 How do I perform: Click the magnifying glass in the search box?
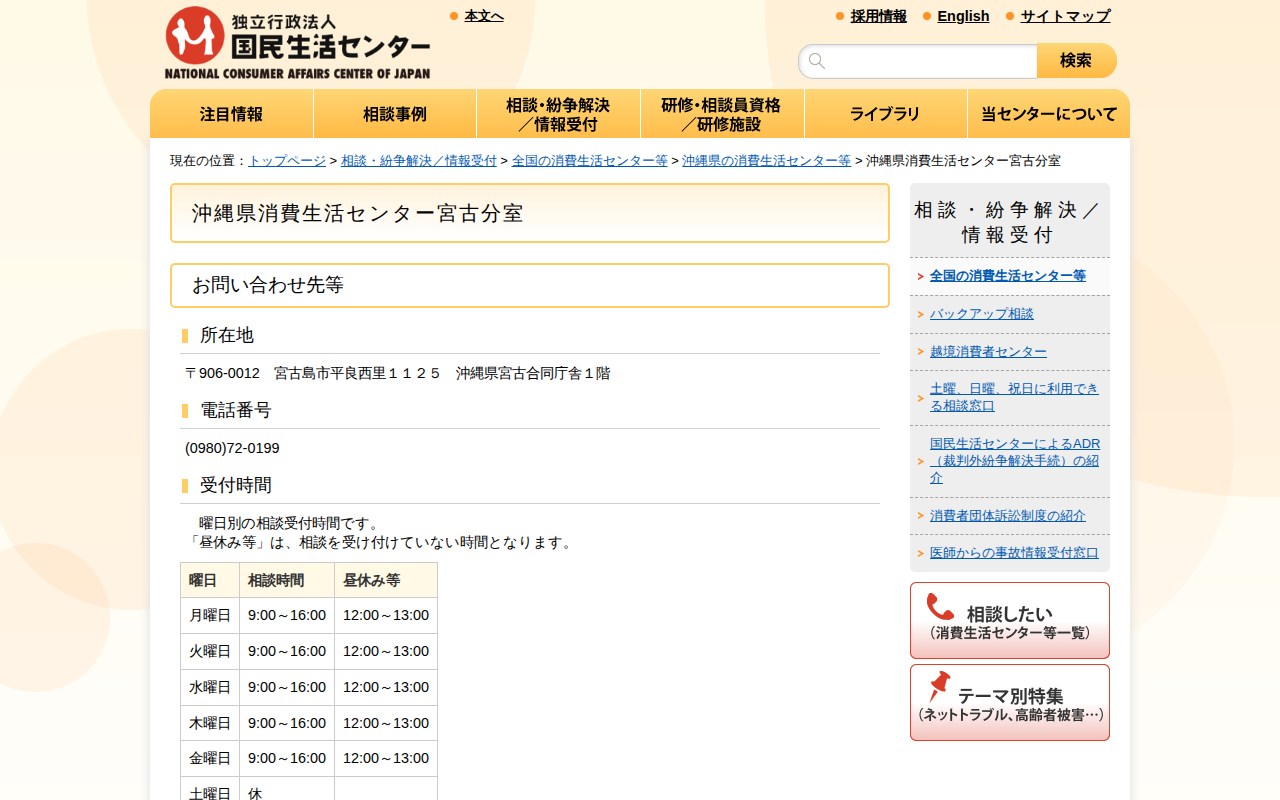point(817,61)
